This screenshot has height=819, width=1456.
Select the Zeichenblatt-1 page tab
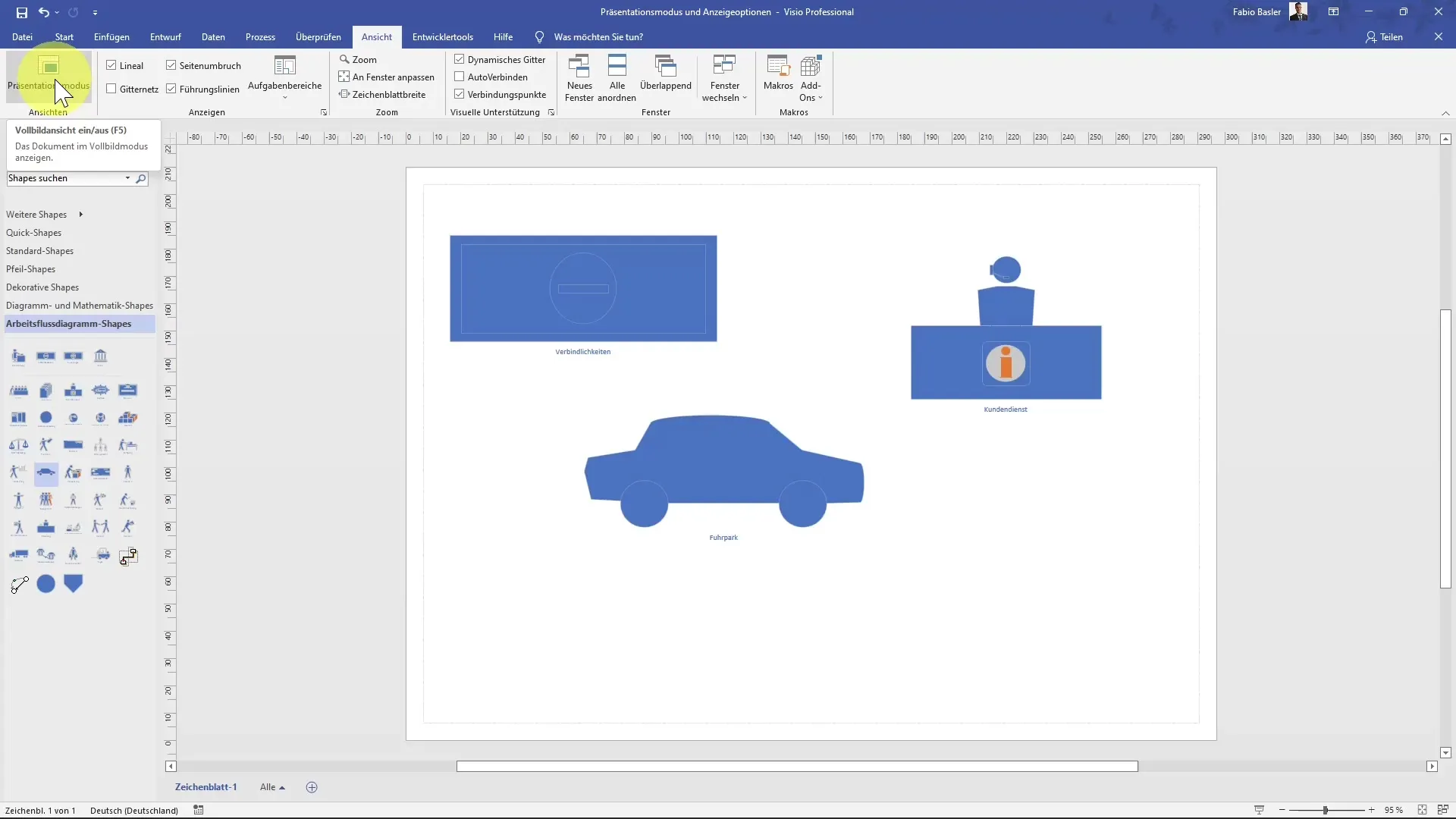(x=206, y=787)
